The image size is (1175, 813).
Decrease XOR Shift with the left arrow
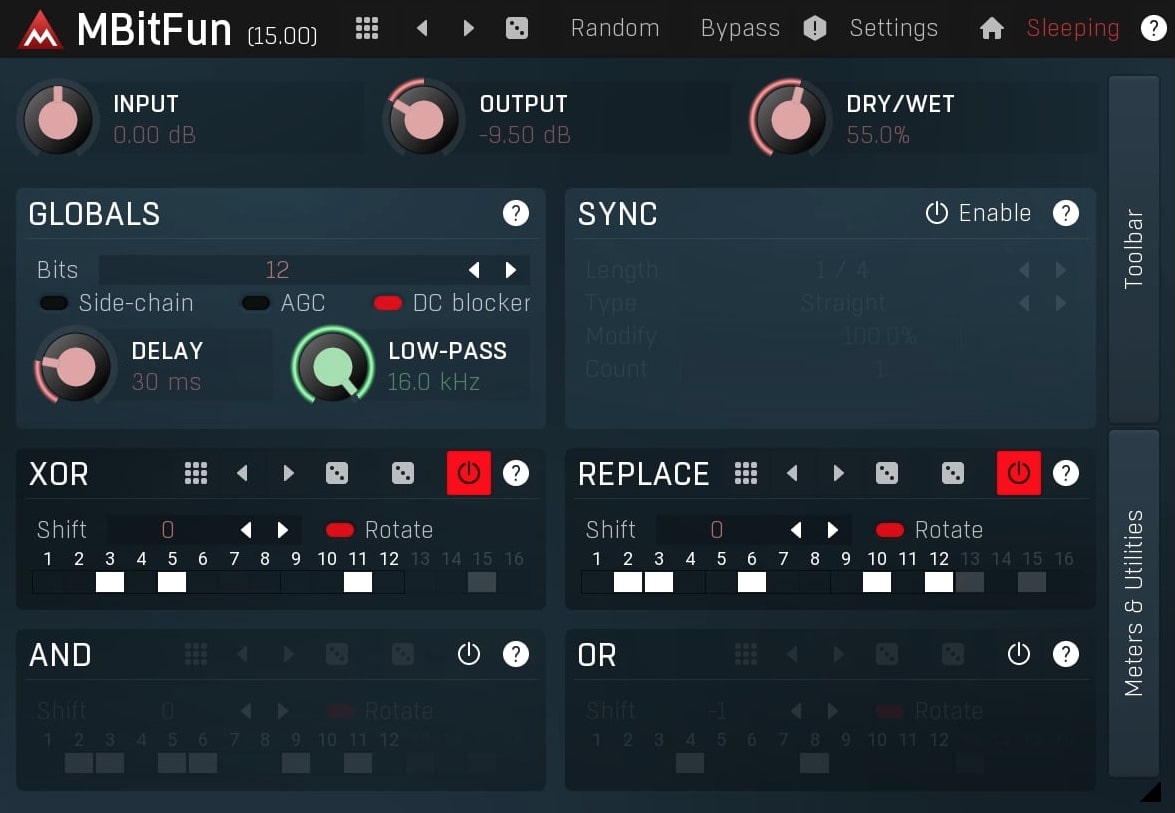pos(245,530)
